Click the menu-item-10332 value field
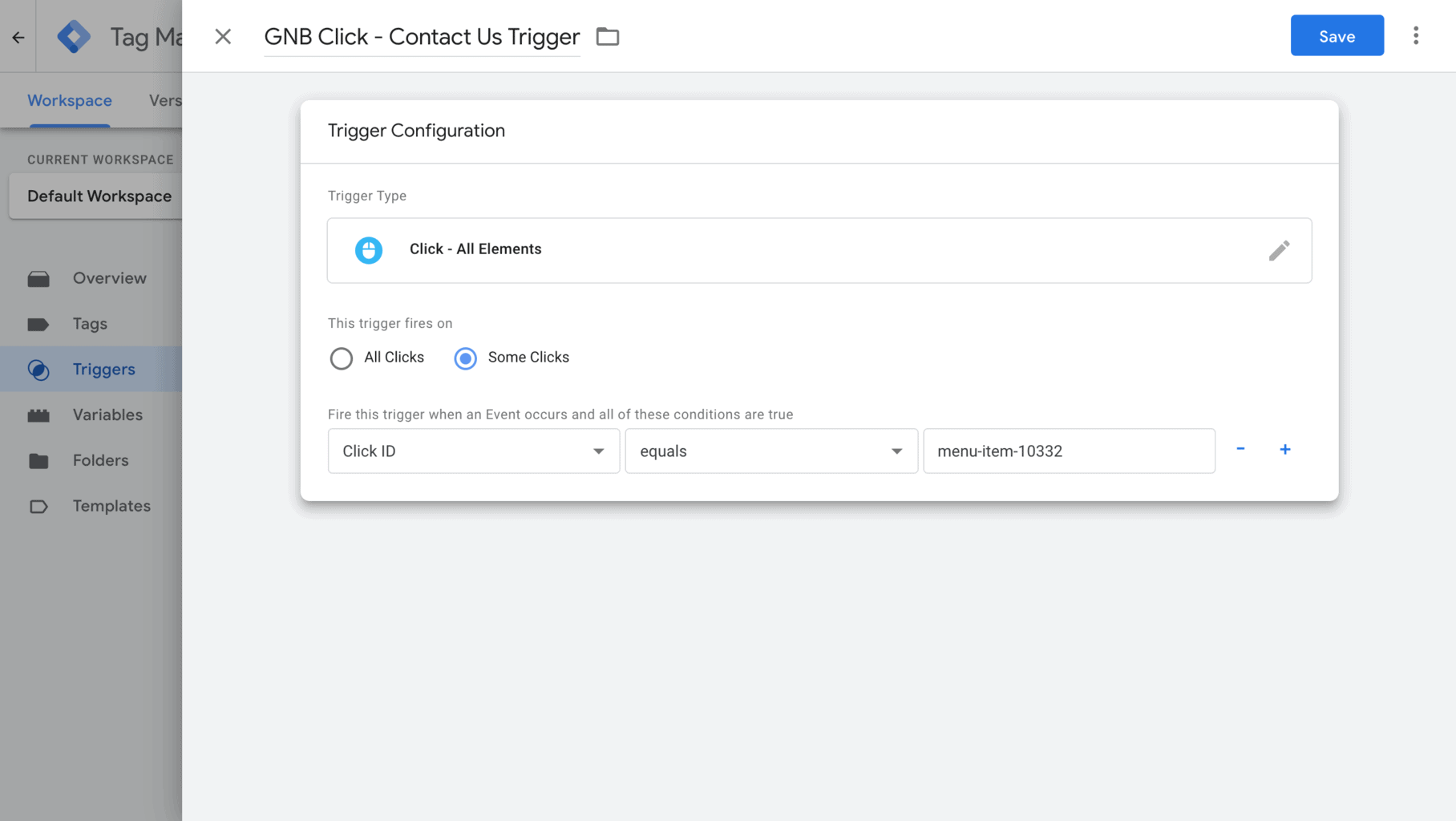 point(1069,451)
